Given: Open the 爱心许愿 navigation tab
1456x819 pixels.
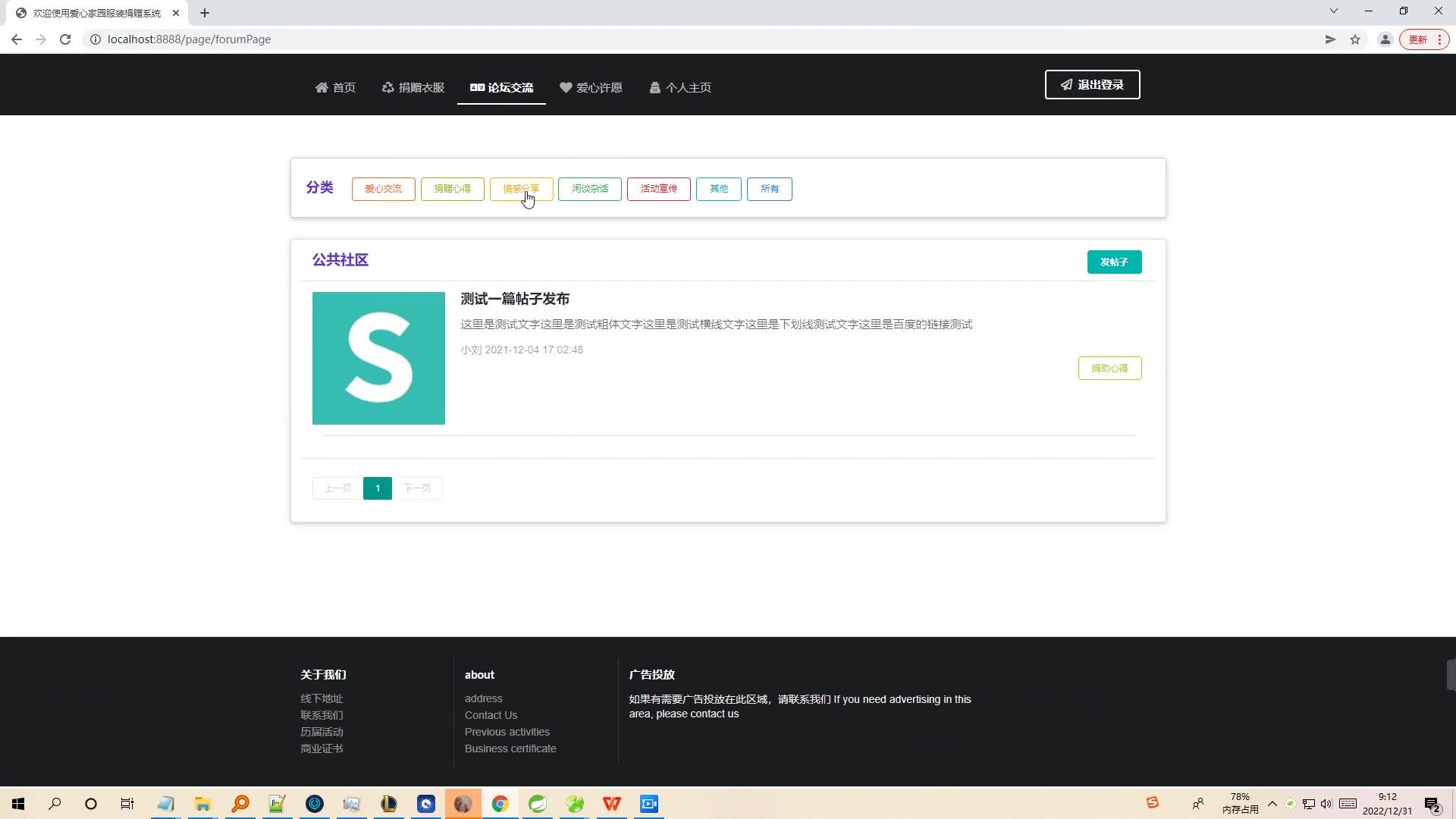Looking at the screenshot, I should tap(591, 88).
